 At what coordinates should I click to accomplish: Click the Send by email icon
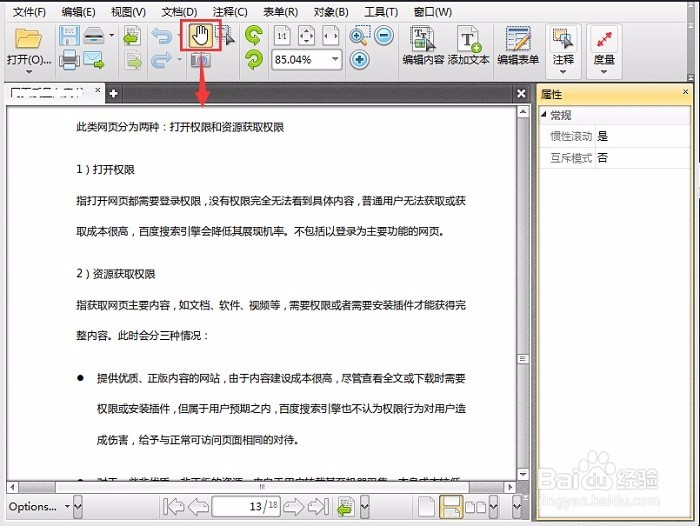(x=93, y=60)
